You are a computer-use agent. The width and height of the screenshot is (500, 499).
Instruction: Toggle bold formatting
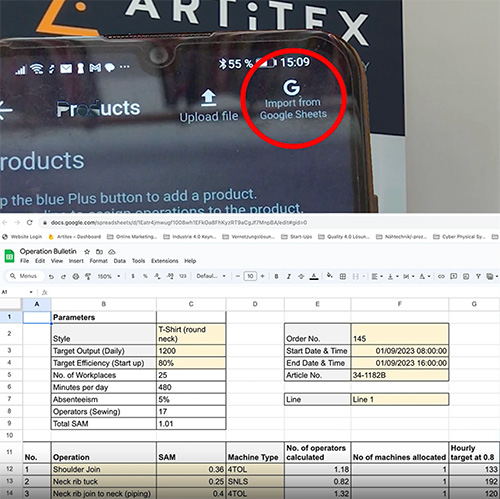tap(276, 276)
